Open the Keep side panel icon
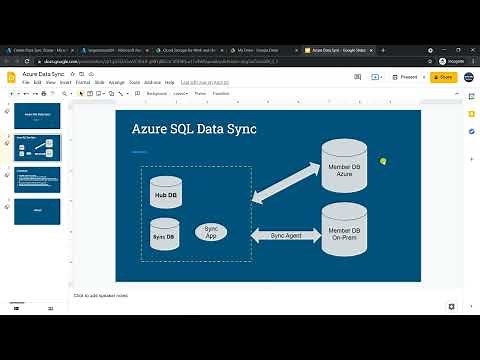 [472, 114]
